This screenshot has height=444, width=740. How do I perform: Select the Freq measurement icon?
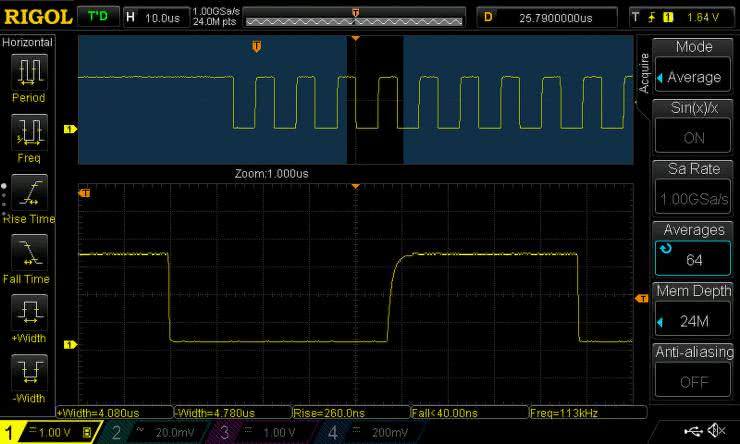28,131
